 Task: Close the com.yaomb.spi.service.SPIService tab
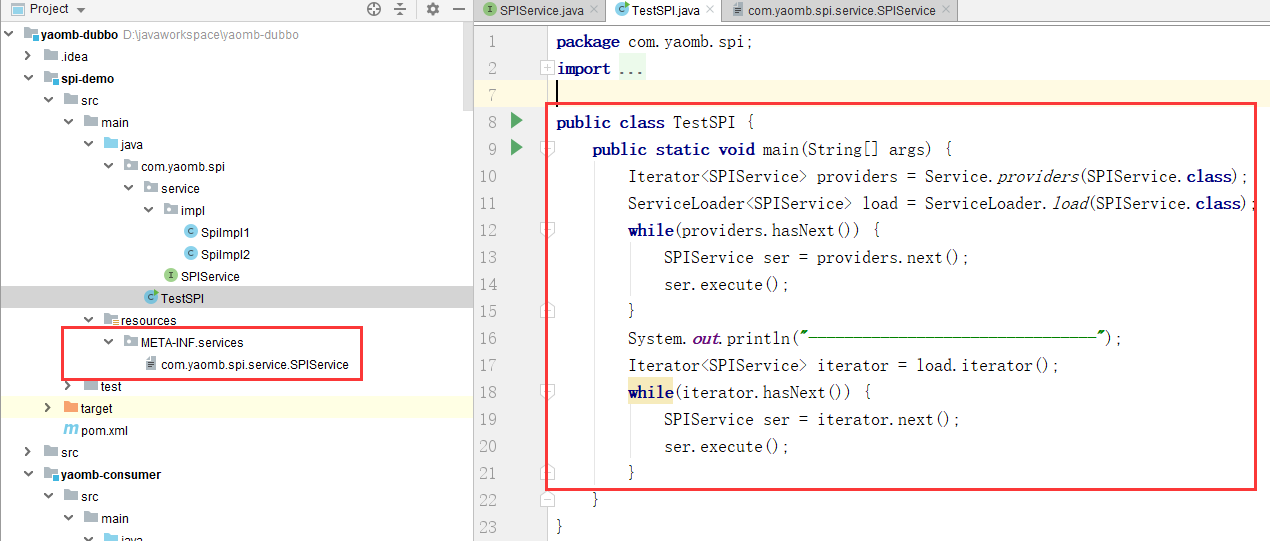coord(945,10)
